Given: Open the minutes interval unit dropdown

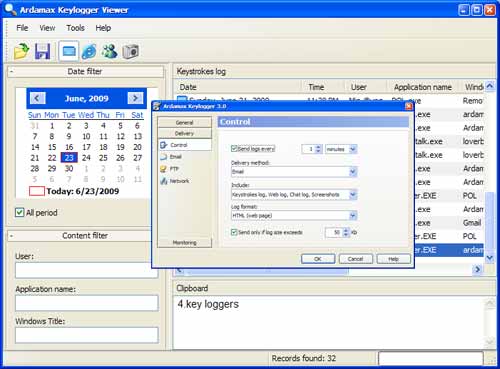Looking at the screenshot, I should [353, 149].
